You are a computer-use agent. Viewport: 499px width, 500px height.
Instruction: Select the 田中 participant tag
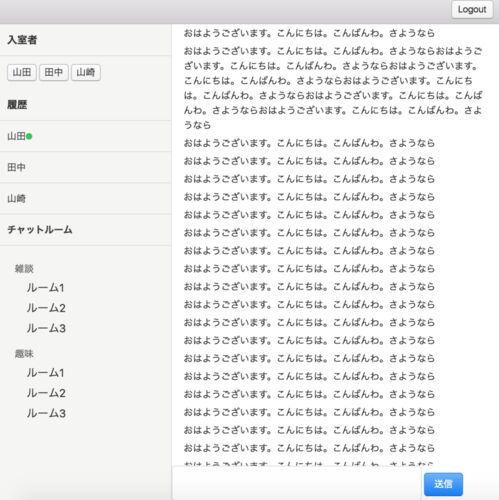coord(54,72)
